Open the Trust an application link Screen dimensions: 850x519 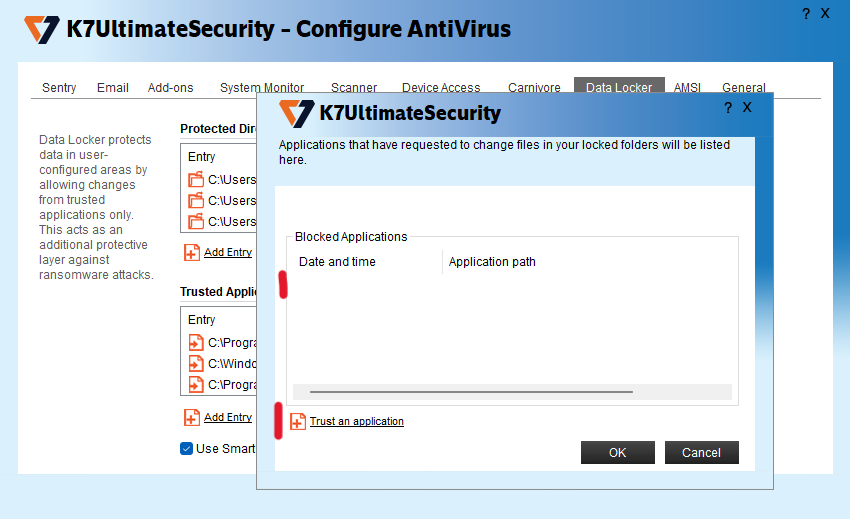pos(357,422)
